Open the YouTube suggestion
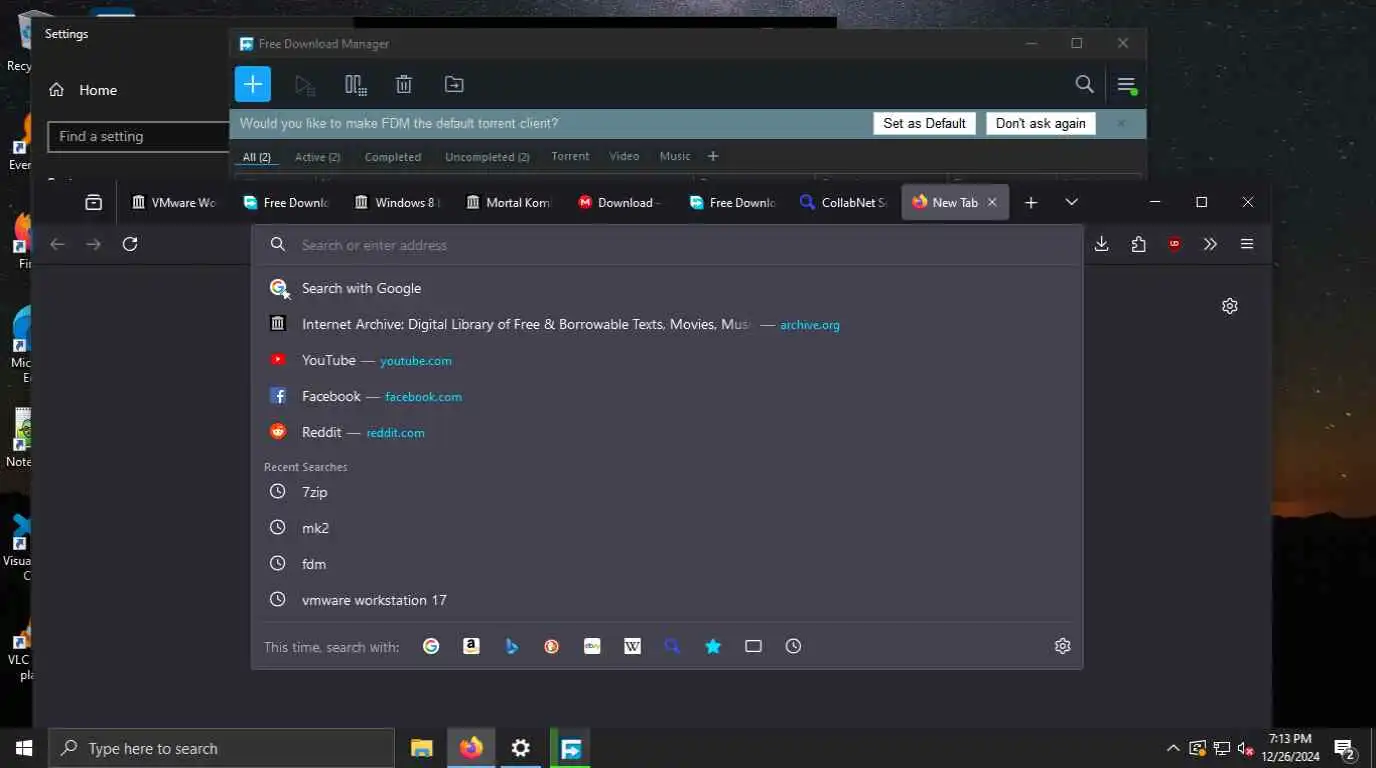 (x=667, y=360)
